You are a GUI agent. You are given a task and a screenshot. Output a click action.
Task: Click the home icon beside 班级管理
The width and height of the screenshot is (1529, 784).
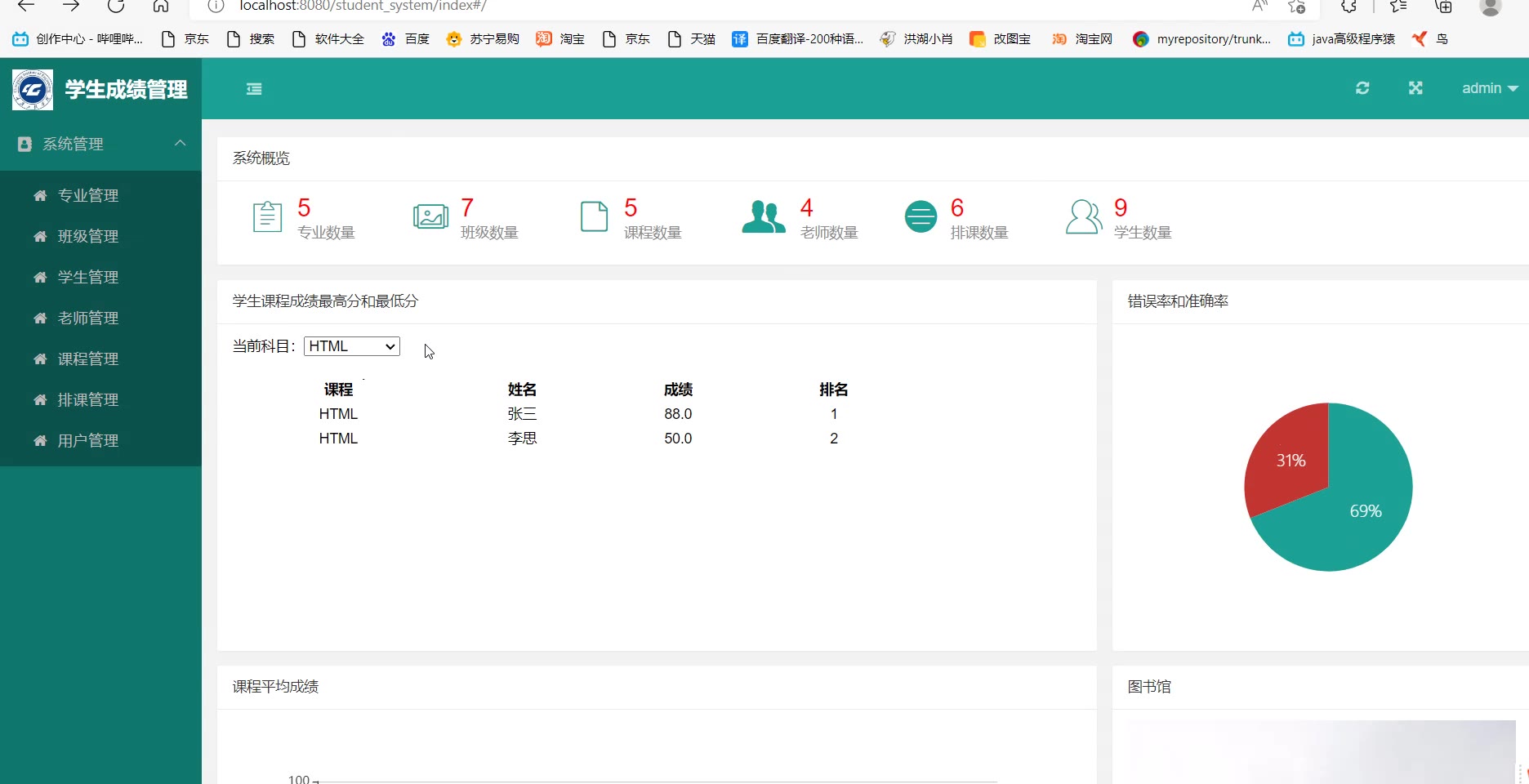pos(40,236)
